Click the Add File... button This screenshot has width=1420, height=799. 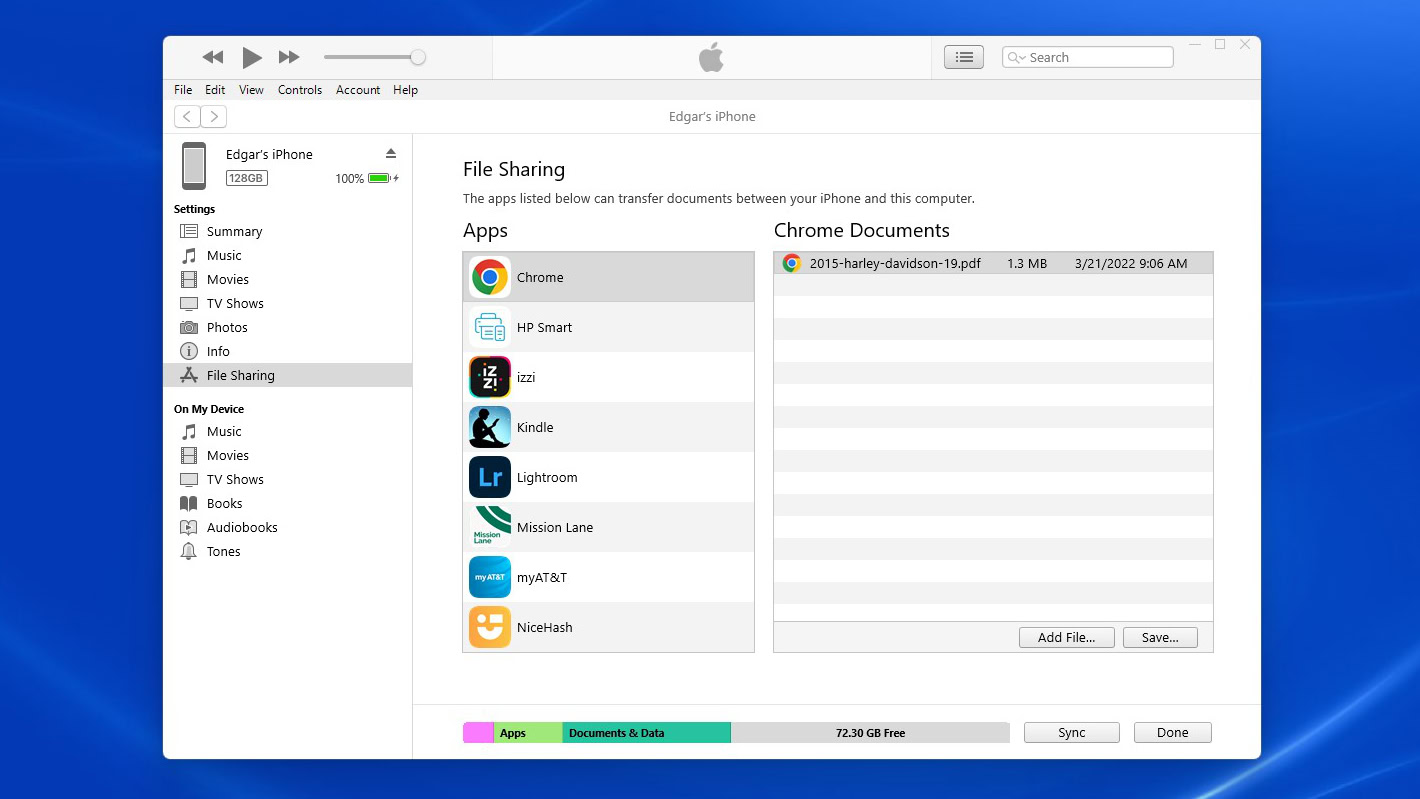[1066, 637]
